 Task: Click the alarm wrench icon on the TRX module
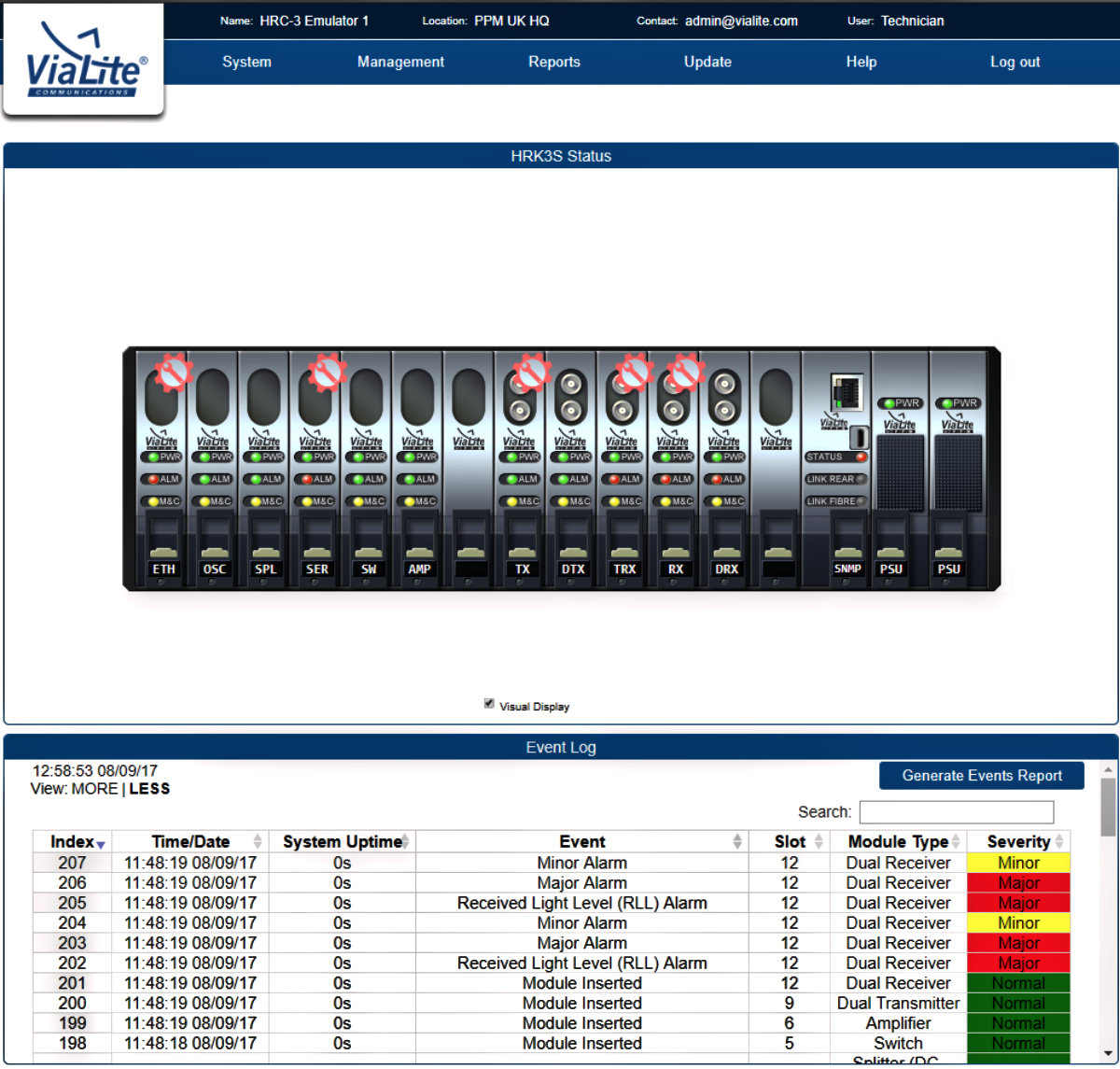634,372
